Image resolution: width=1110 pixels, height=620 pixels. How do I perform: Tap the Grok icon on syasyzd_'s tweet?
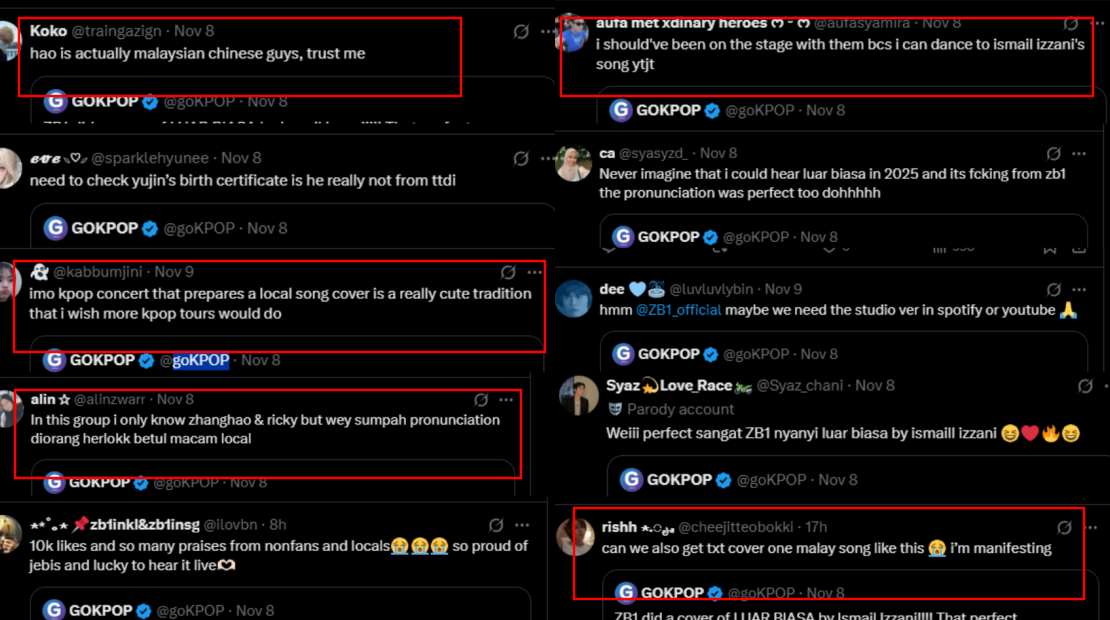[1053, 154]
